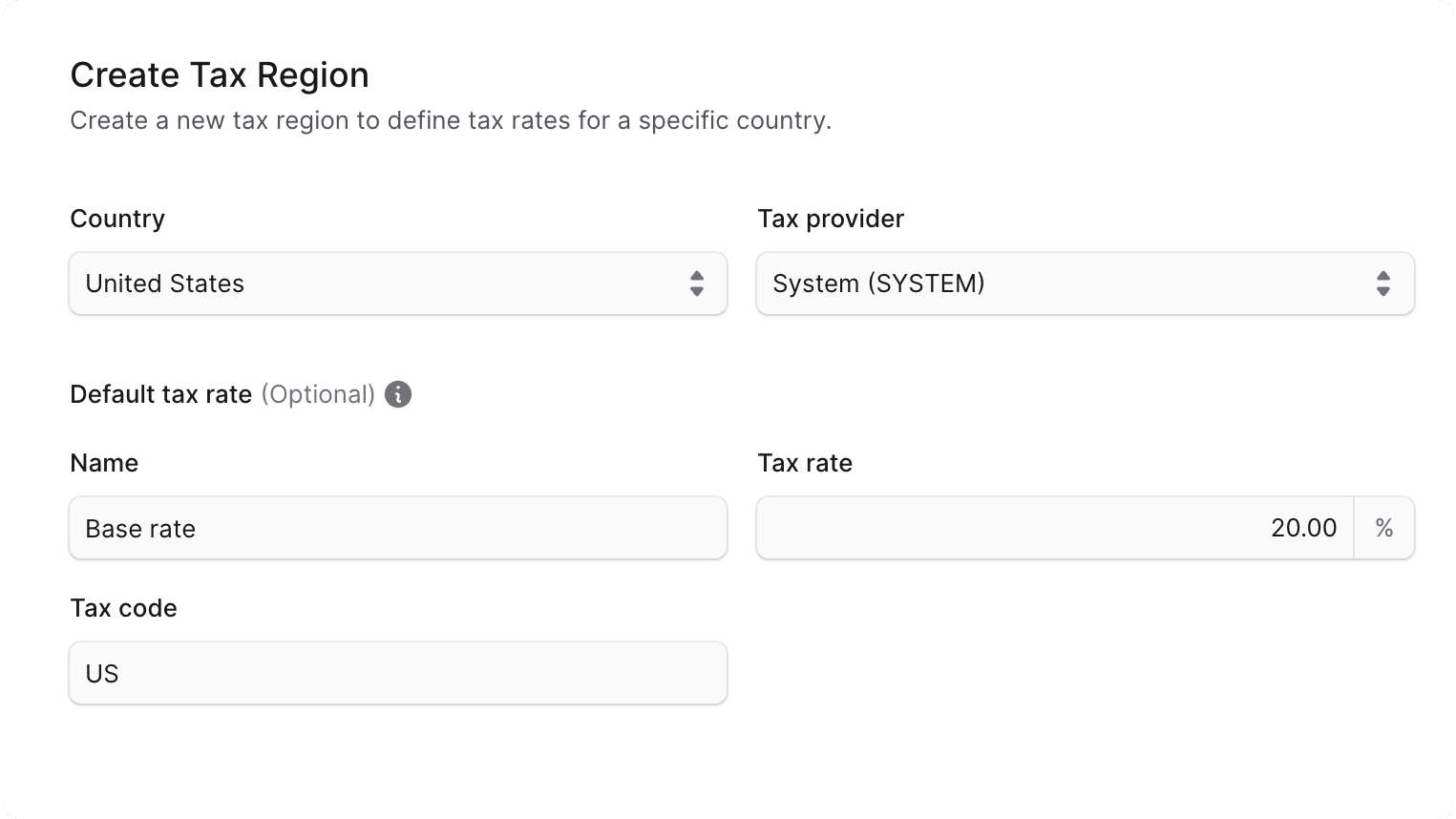Click the Tax code label
The image size is (1456, 819).
[x=123, y=608]
